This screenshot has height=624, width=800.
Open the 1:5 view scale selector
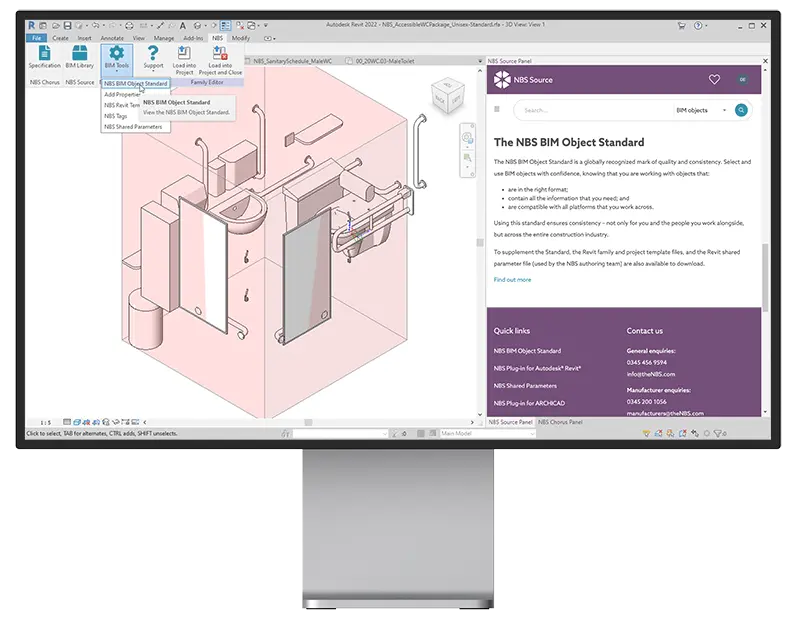(45, 421)
